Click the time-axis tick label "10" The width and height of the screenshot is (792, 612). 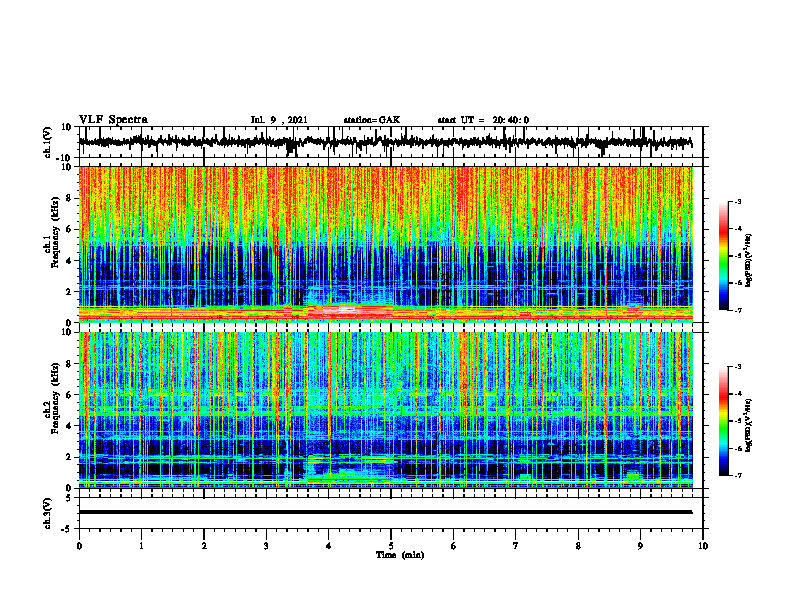pos(703,546)
